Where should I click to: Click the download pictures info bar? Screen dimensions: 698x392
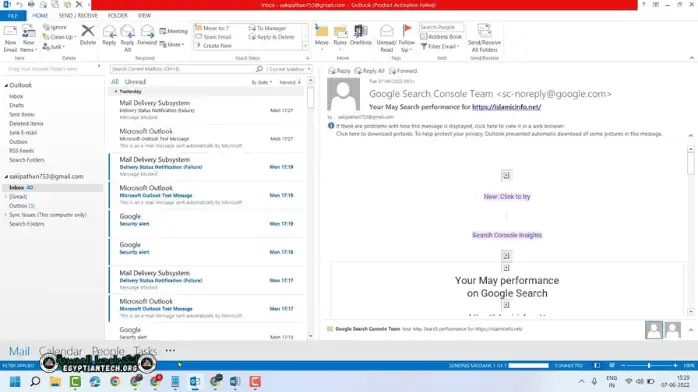(x=499, y=134)
